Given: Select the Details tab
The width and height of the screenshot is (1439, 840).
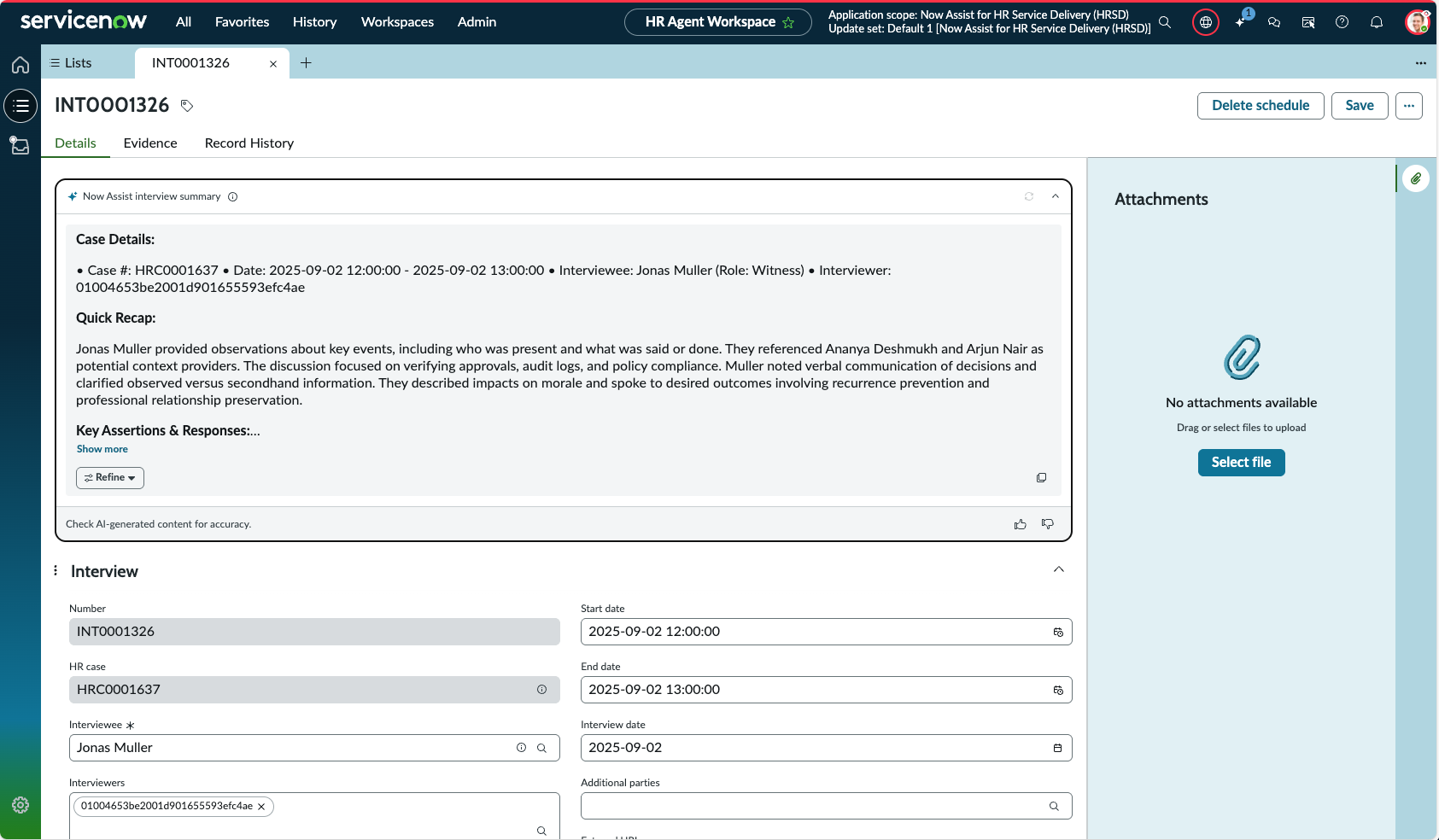Looking at the screenshot, I should [x=75, y=143].
